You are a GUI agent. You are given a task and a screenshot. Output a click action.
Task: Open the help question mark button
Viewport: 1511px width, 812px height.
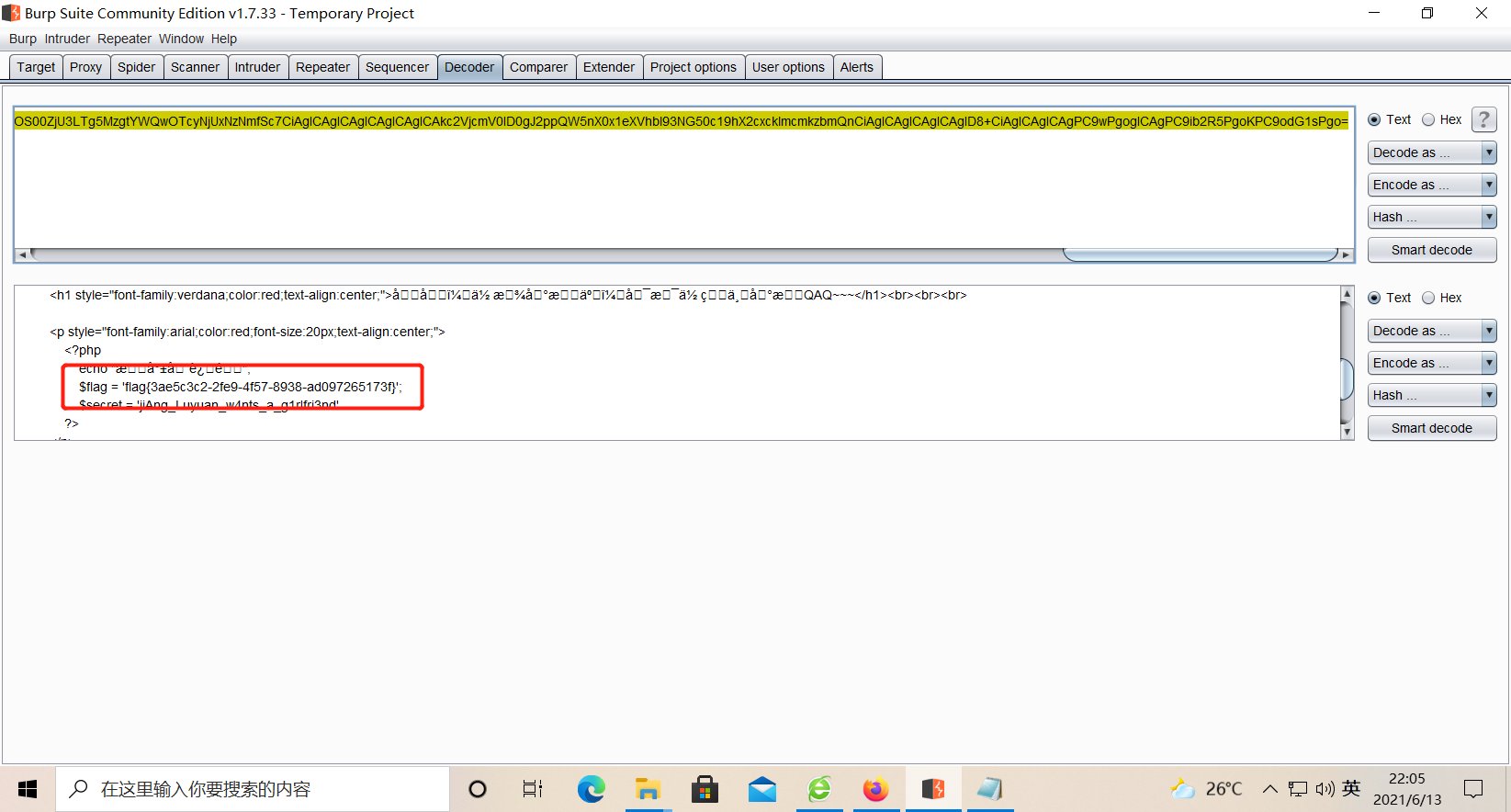(x=1483, y=119)
